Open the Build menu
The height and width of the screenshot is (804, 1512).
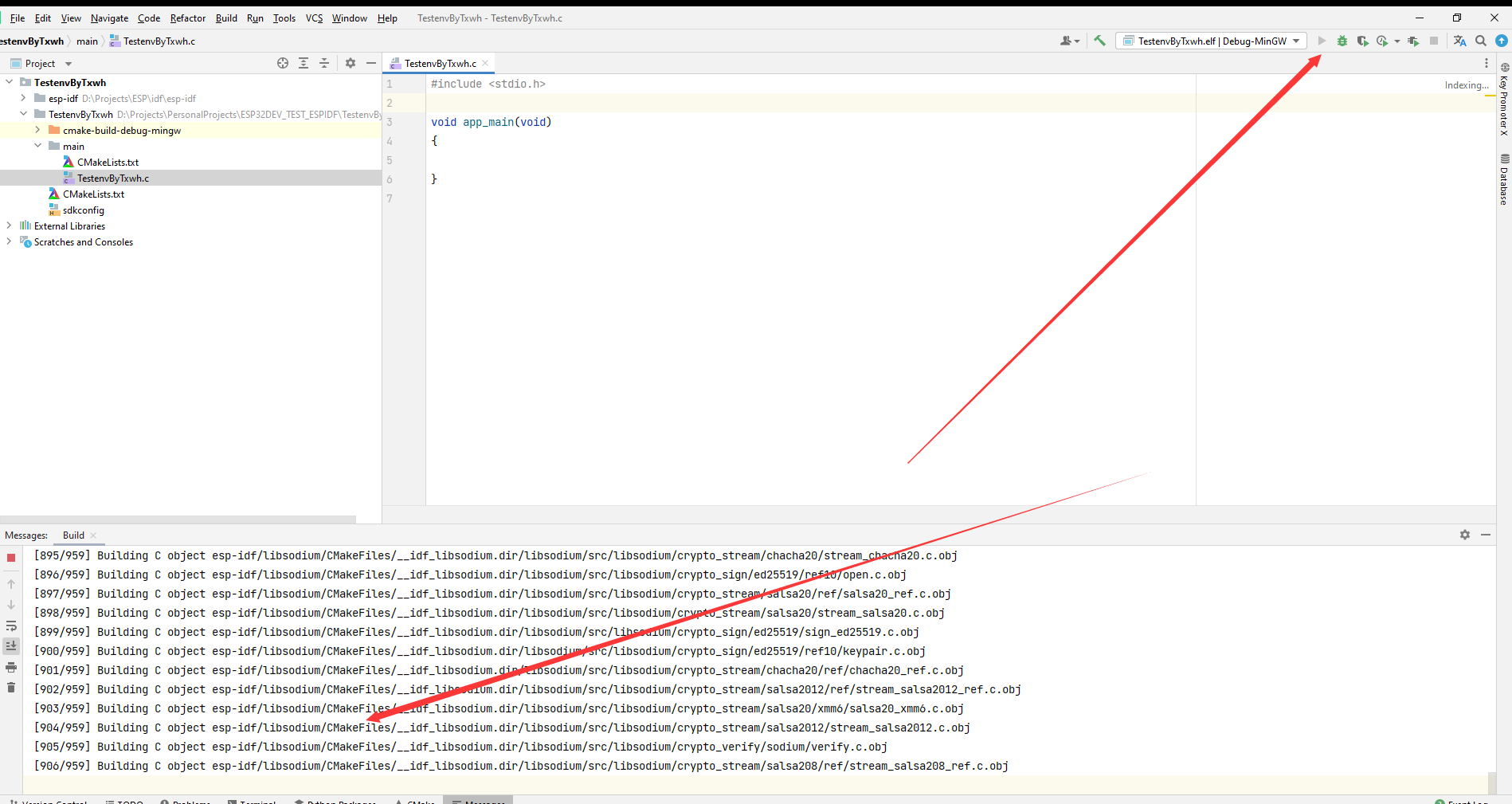[x=226, y=18]
